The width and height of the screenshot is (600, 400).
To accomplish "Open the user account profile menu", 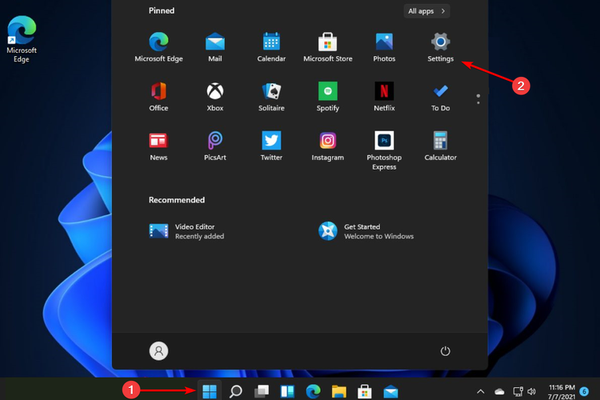I will coord(158,351).
